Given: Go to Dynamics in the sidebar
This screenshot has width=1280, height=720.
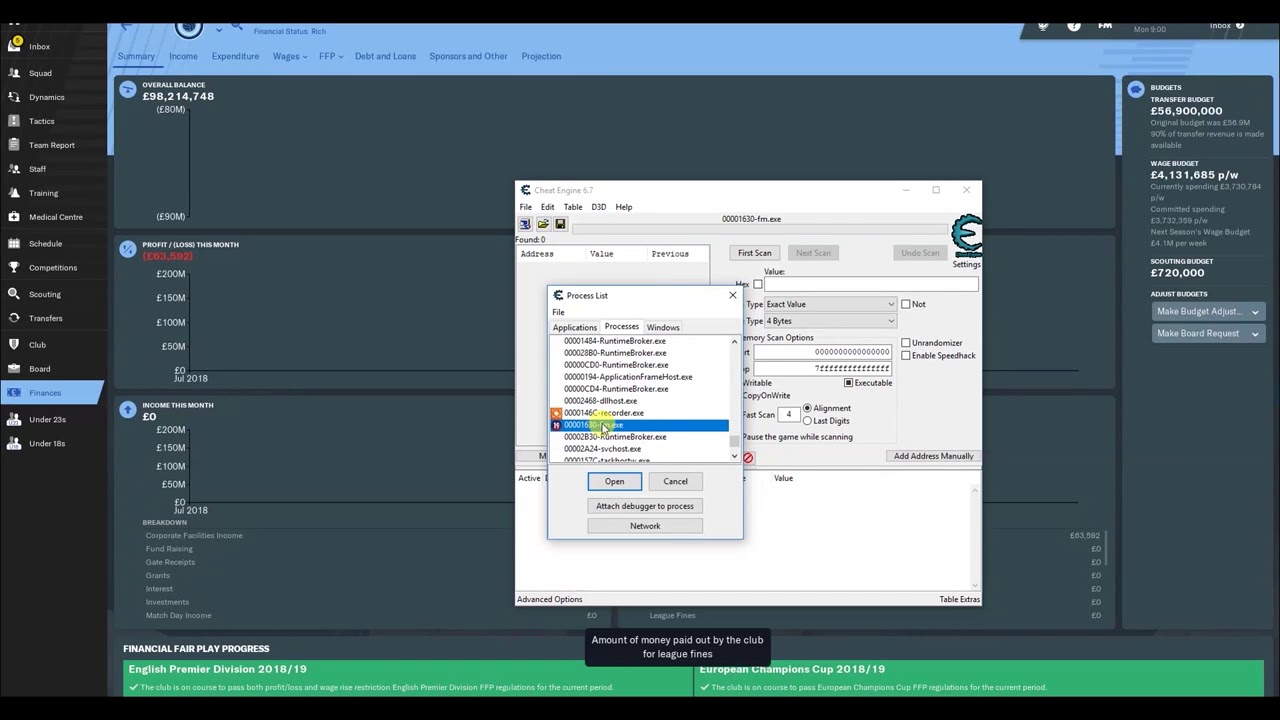Looking at the screenshot, I should pyautogui.click(x=47, y=97).
